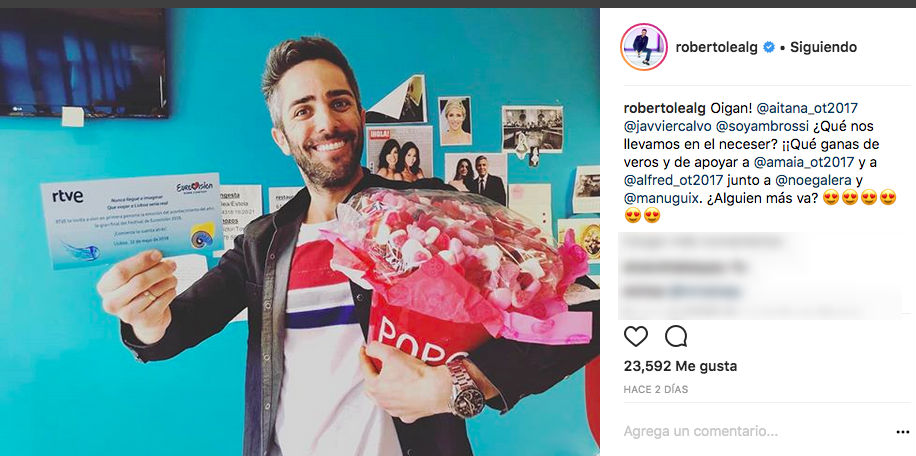Open comments with the speech bubble icon
916x456 pixels.
click(x=676, y=336)
